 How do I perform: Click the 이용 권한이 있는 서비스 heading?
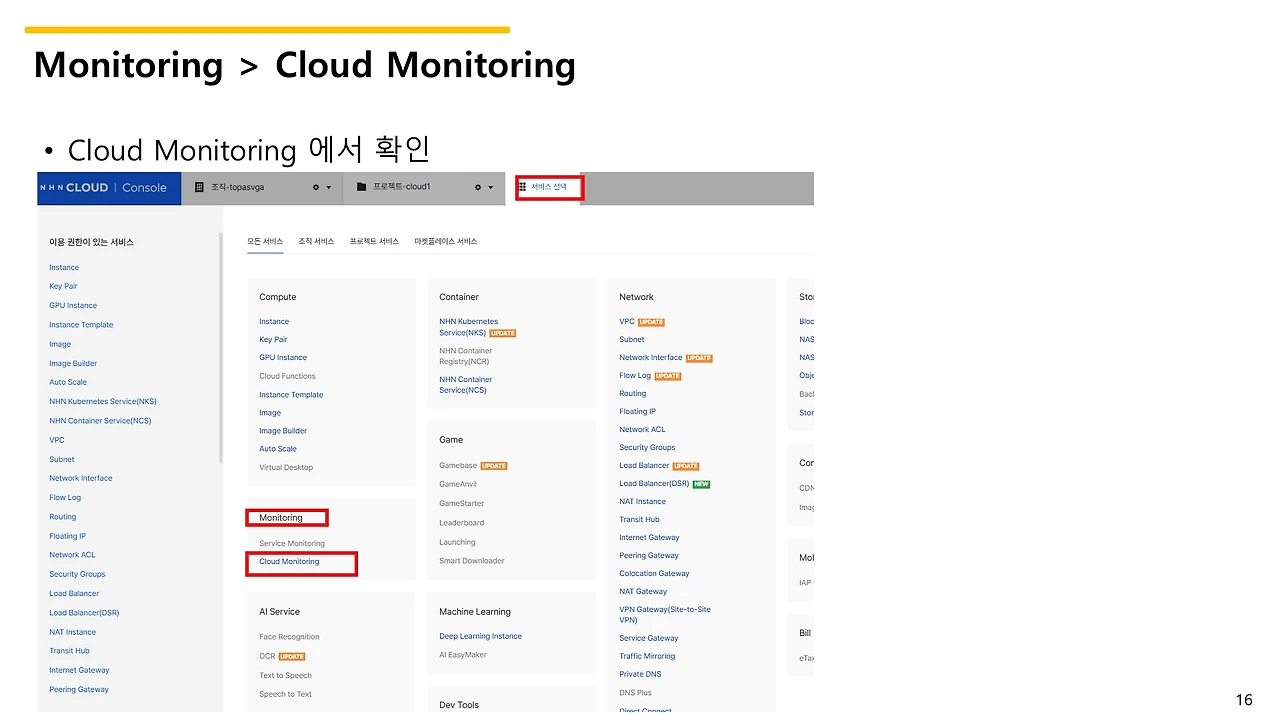coord(91,242)
